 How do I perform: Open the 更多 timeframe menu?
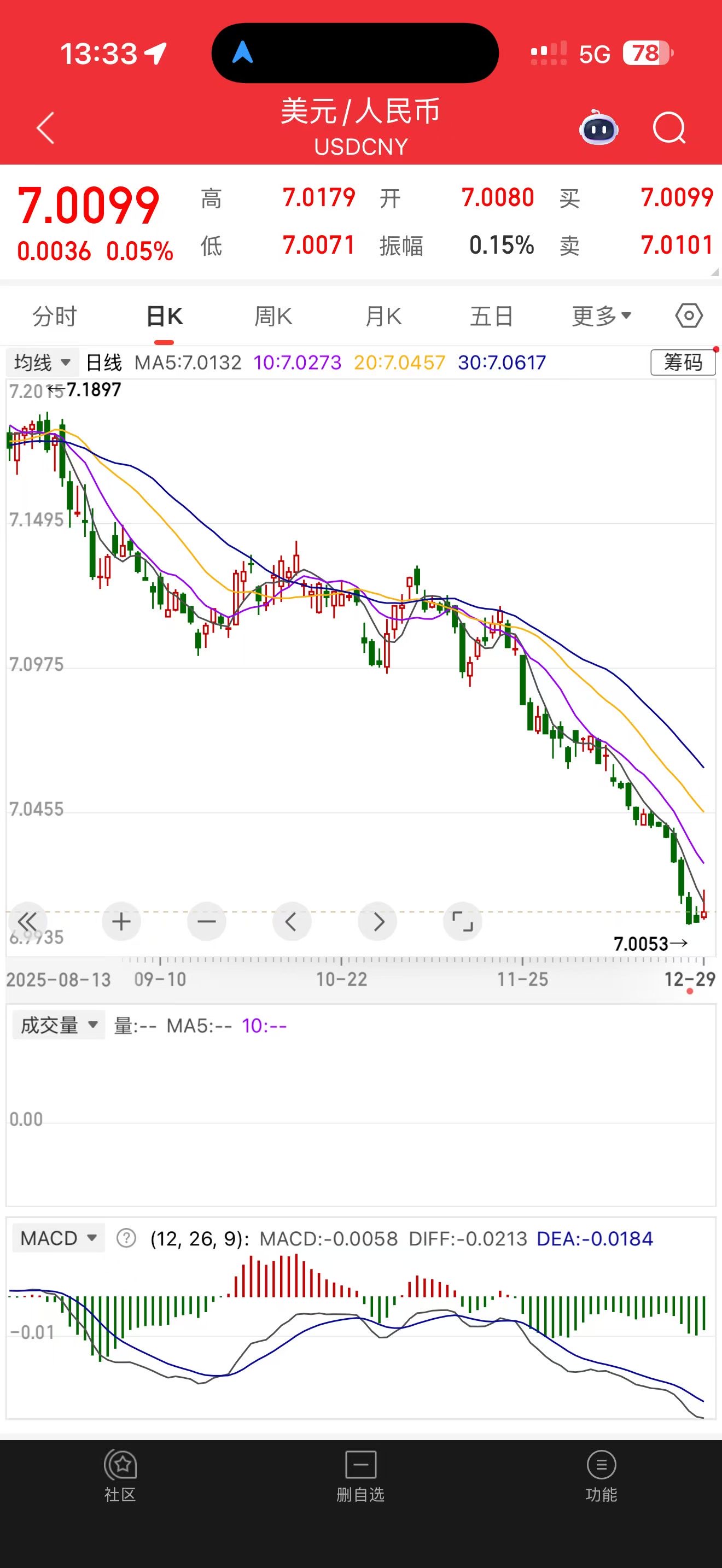click(x=602, y=317)
